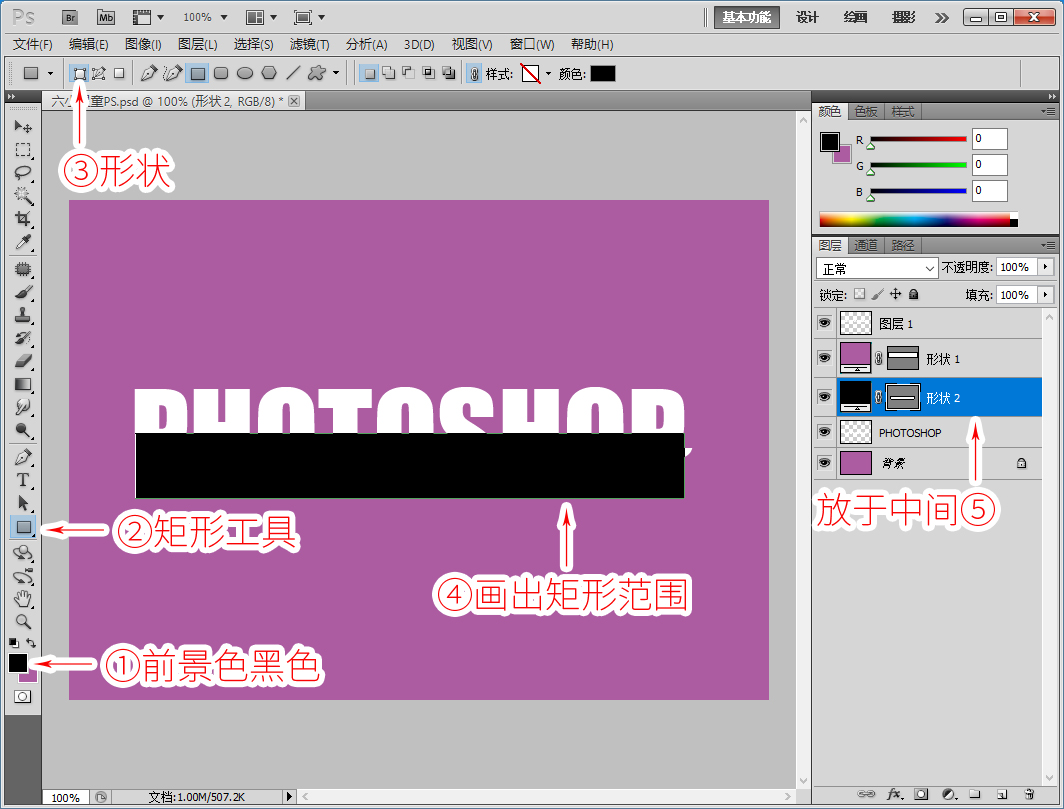Switch to the 通道 tab

pos(866,245)
